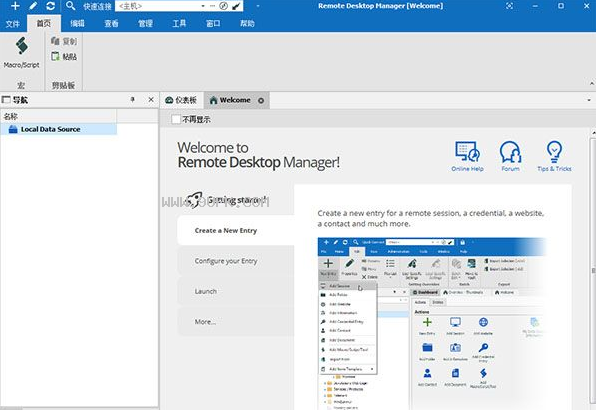This screenshot has width=596, height=410.
Task: Open the Online Help icon link
Action: point(467,156)
